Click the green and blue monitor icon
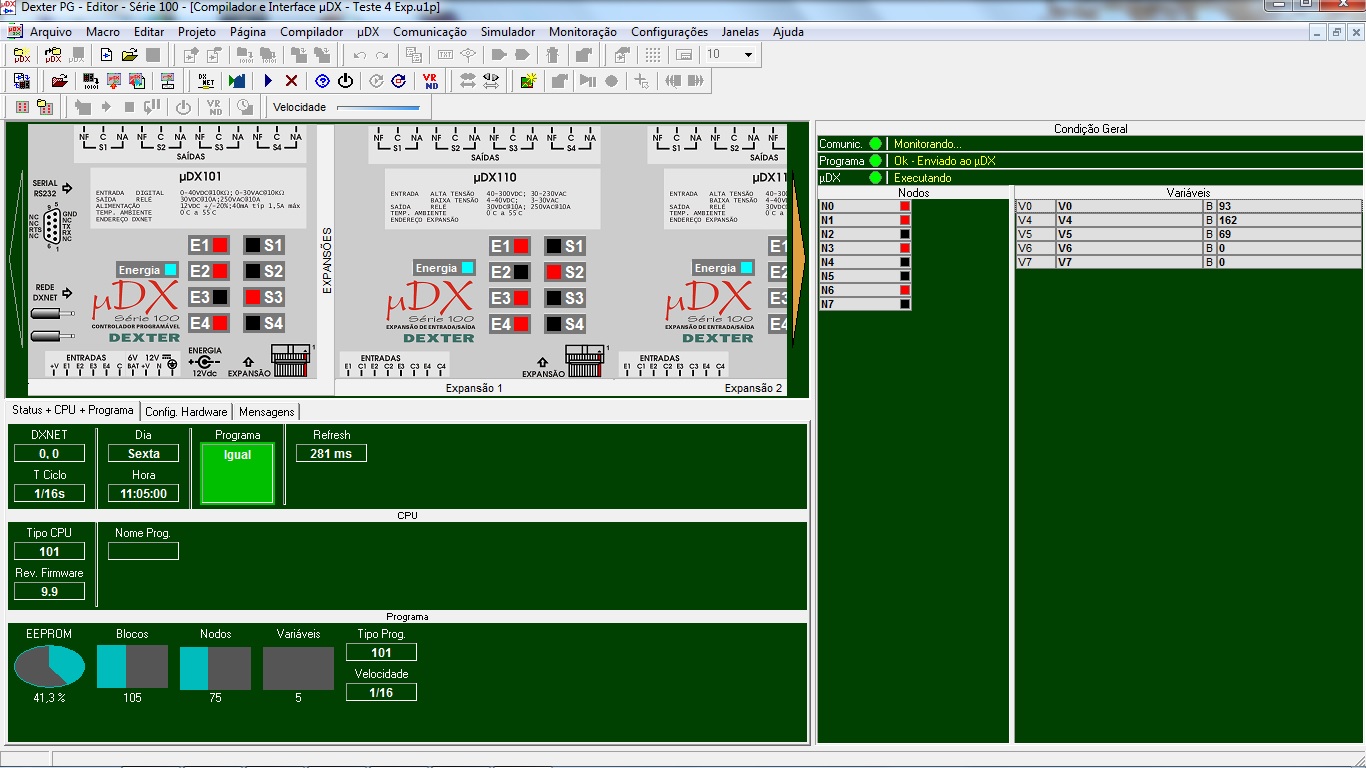1366x768 pixels. pos(237,81)
